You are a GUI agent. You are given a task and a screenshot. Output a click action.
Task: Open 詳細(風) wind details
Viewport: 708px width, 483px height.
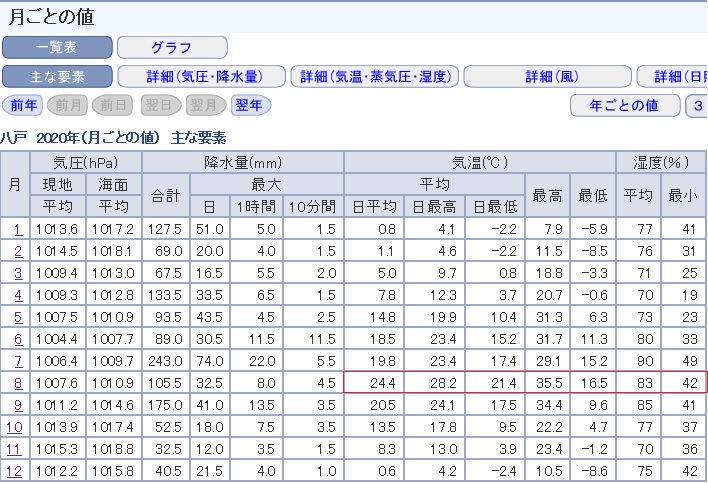(x=547, y=77)
